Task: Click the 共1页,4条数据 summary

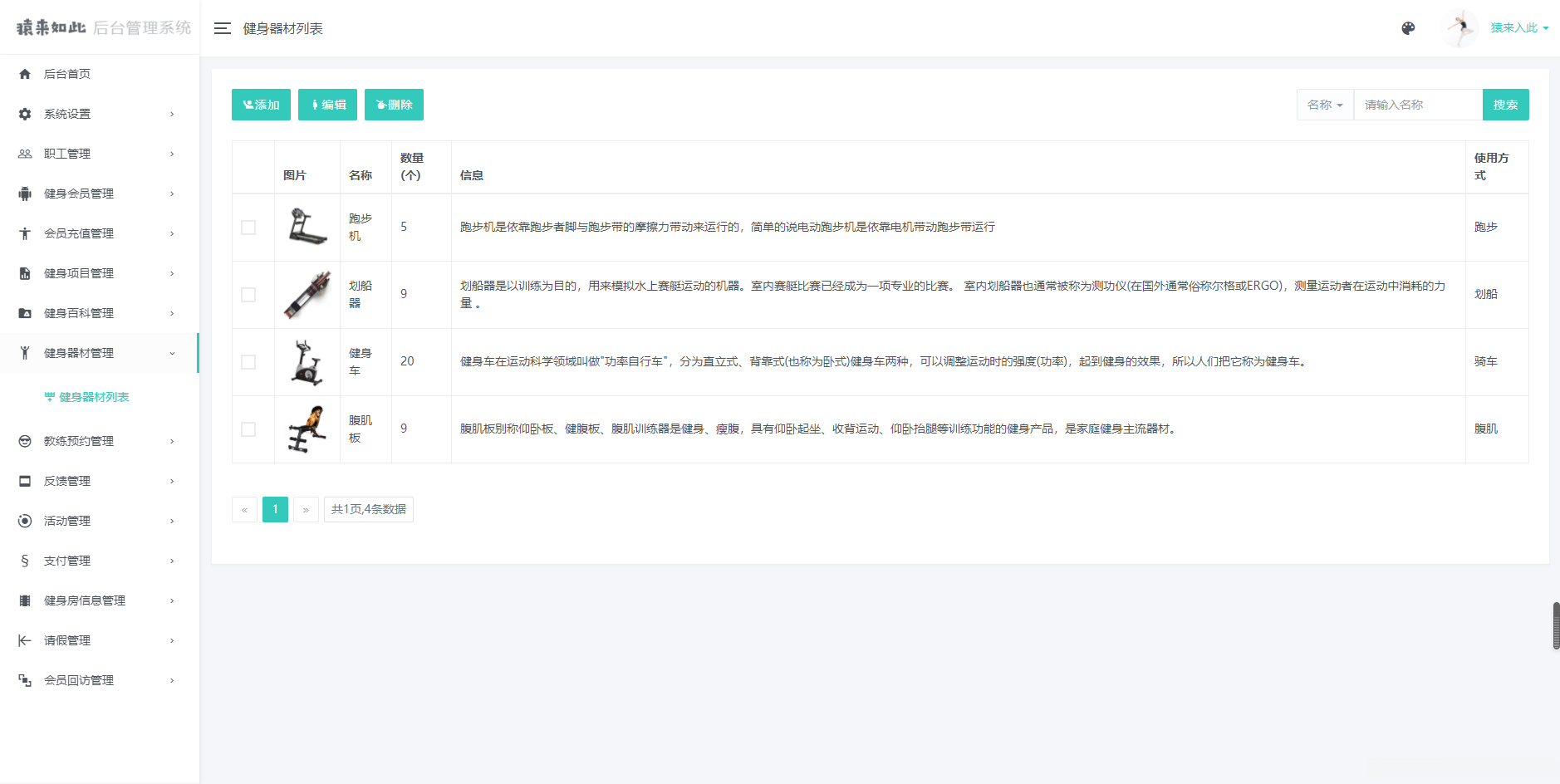Action: pos(369,509)
